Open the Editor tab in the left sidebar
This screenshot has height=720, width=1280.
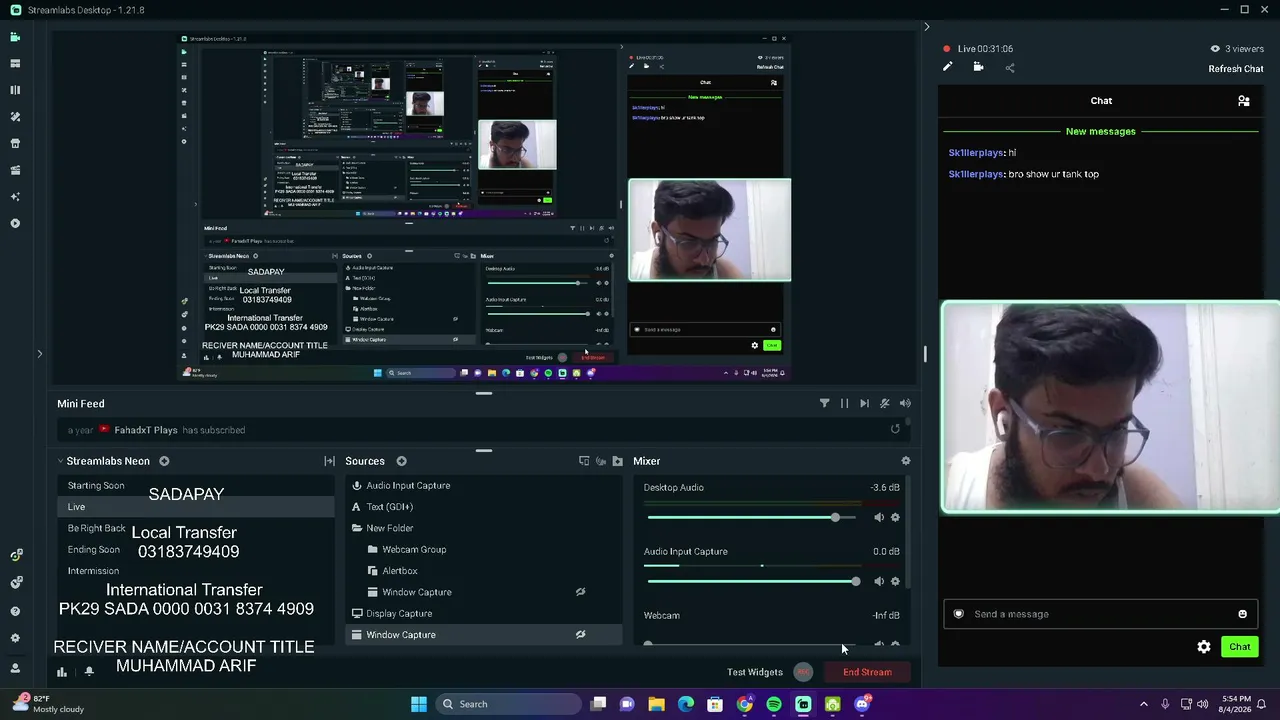[x=15, y=37]
